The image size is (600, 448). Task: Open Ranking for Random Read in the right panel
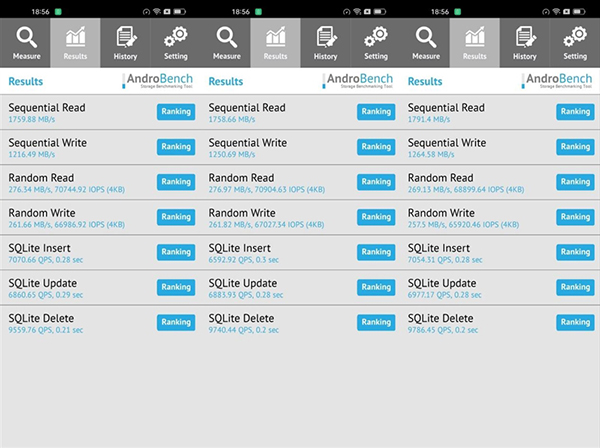coord(575,182)
